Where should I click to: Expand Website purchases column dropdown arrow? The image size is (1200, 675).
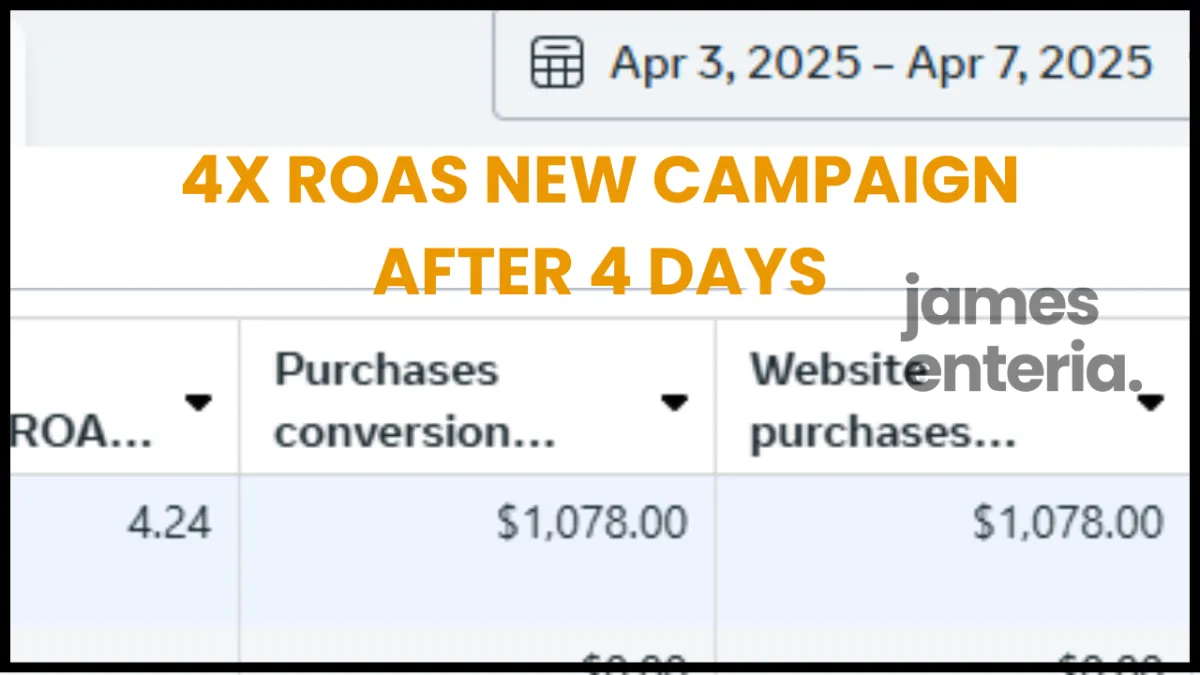1151,402
